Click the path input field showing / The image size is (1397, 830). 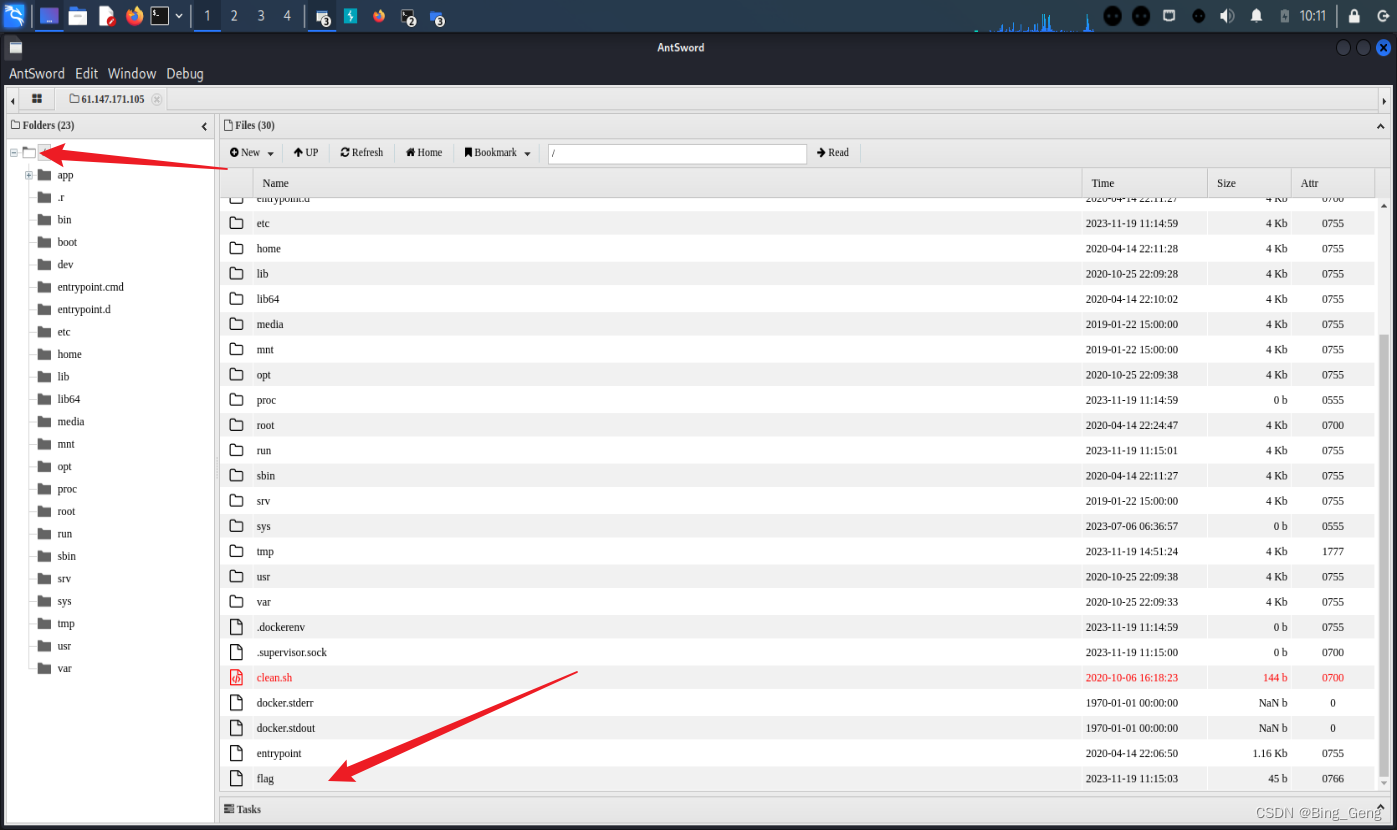pos(677,153)
